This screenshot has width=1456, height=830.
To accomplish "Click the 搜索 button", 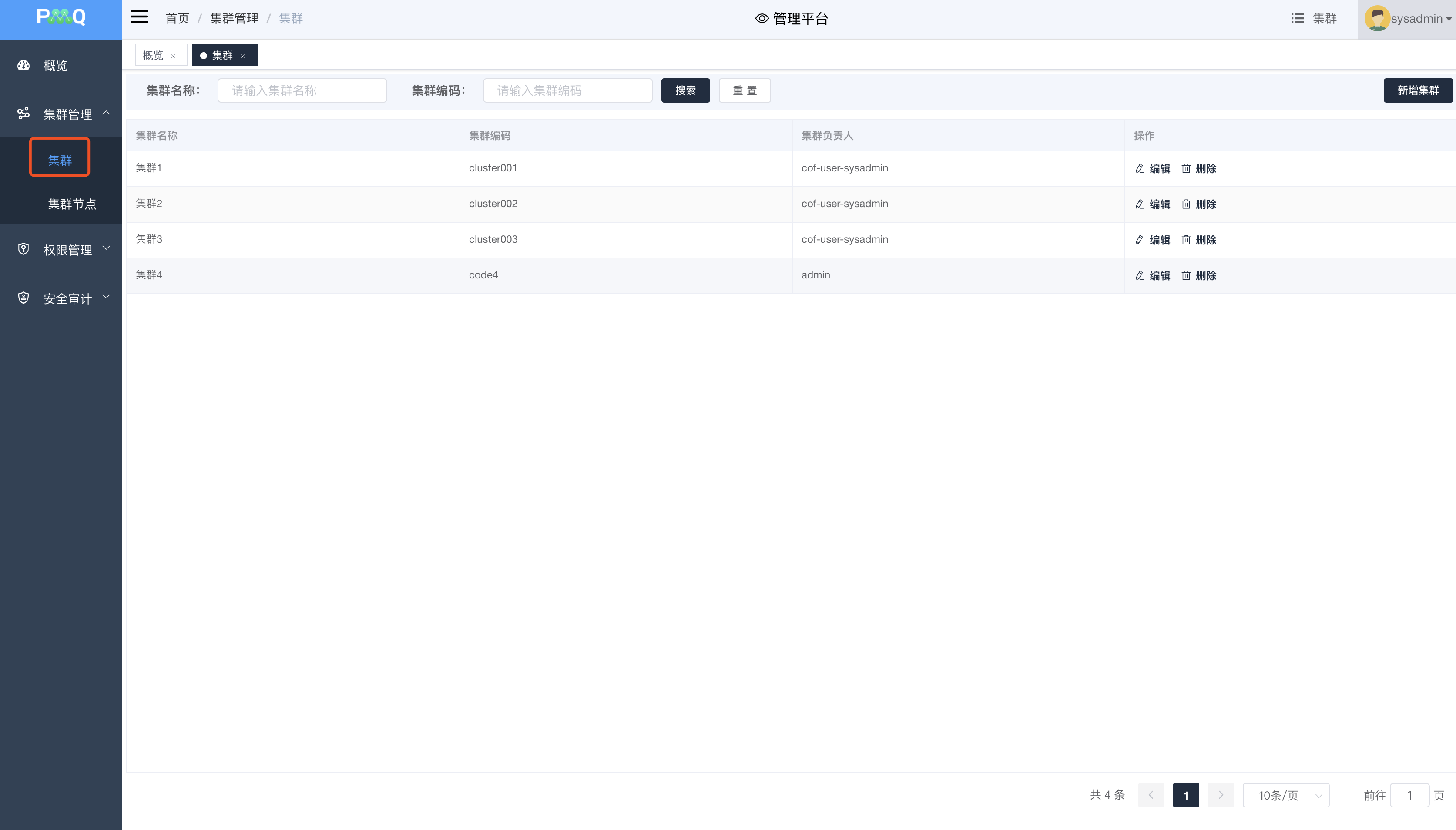I will [685, 90].
